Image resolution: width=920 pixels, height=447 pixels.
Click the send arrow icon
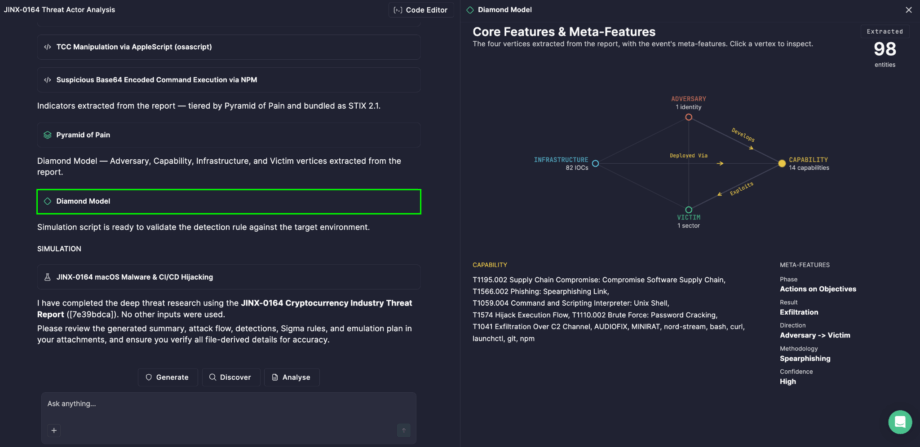pos(404,431)
